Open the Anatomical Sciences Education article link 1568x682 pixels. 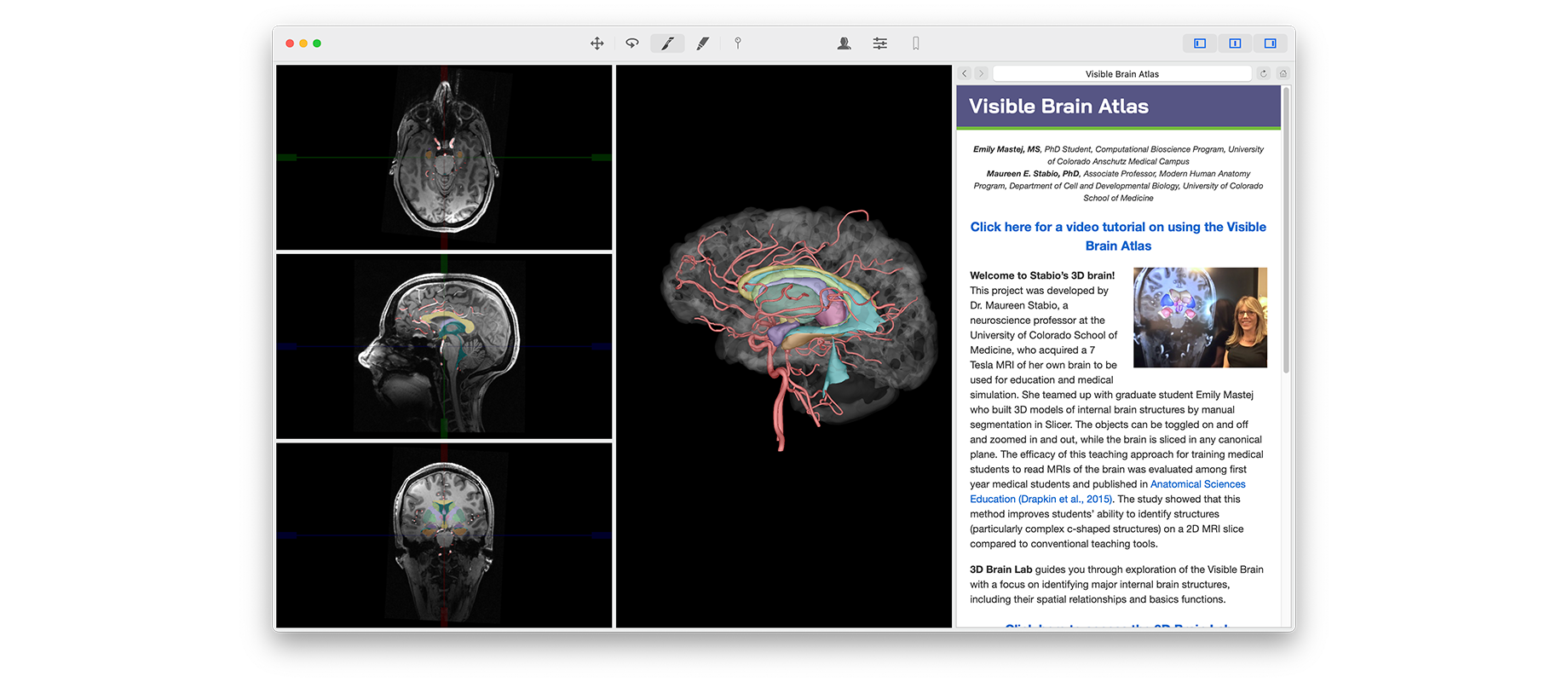1108,492
